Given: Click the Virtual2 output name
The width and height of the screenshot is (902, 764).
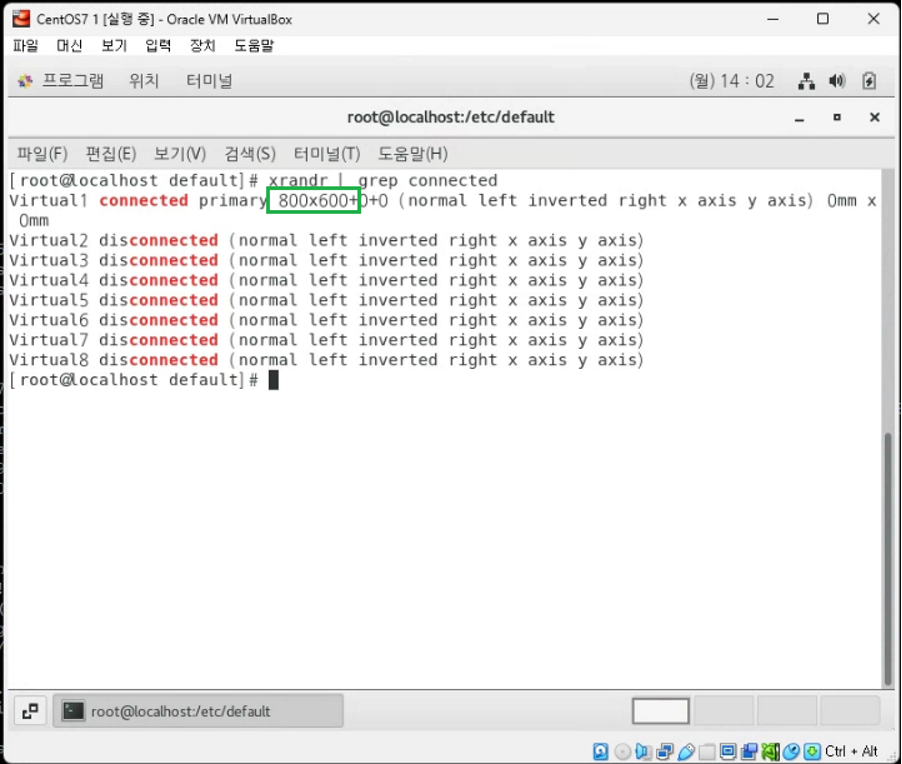Looking at the screenshot, I should coord(48,240).
